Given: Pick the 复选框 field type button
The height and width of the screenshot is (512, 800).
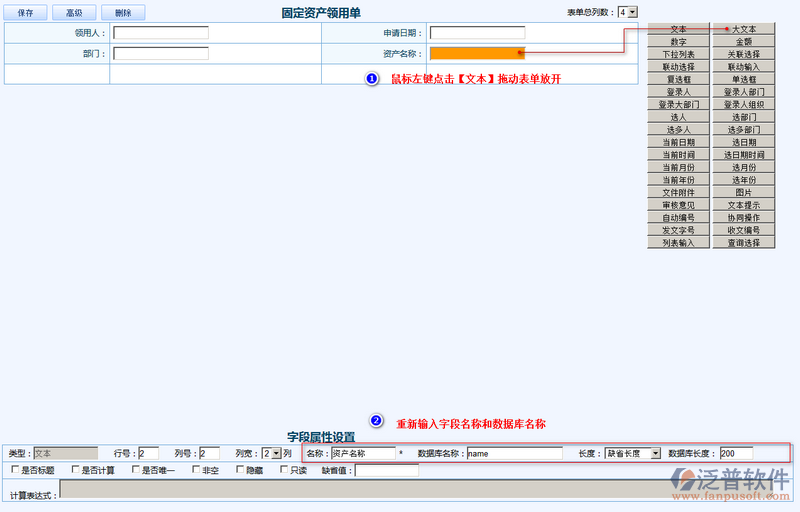Looking at the screenshot, I should click(x=678, y=79).
